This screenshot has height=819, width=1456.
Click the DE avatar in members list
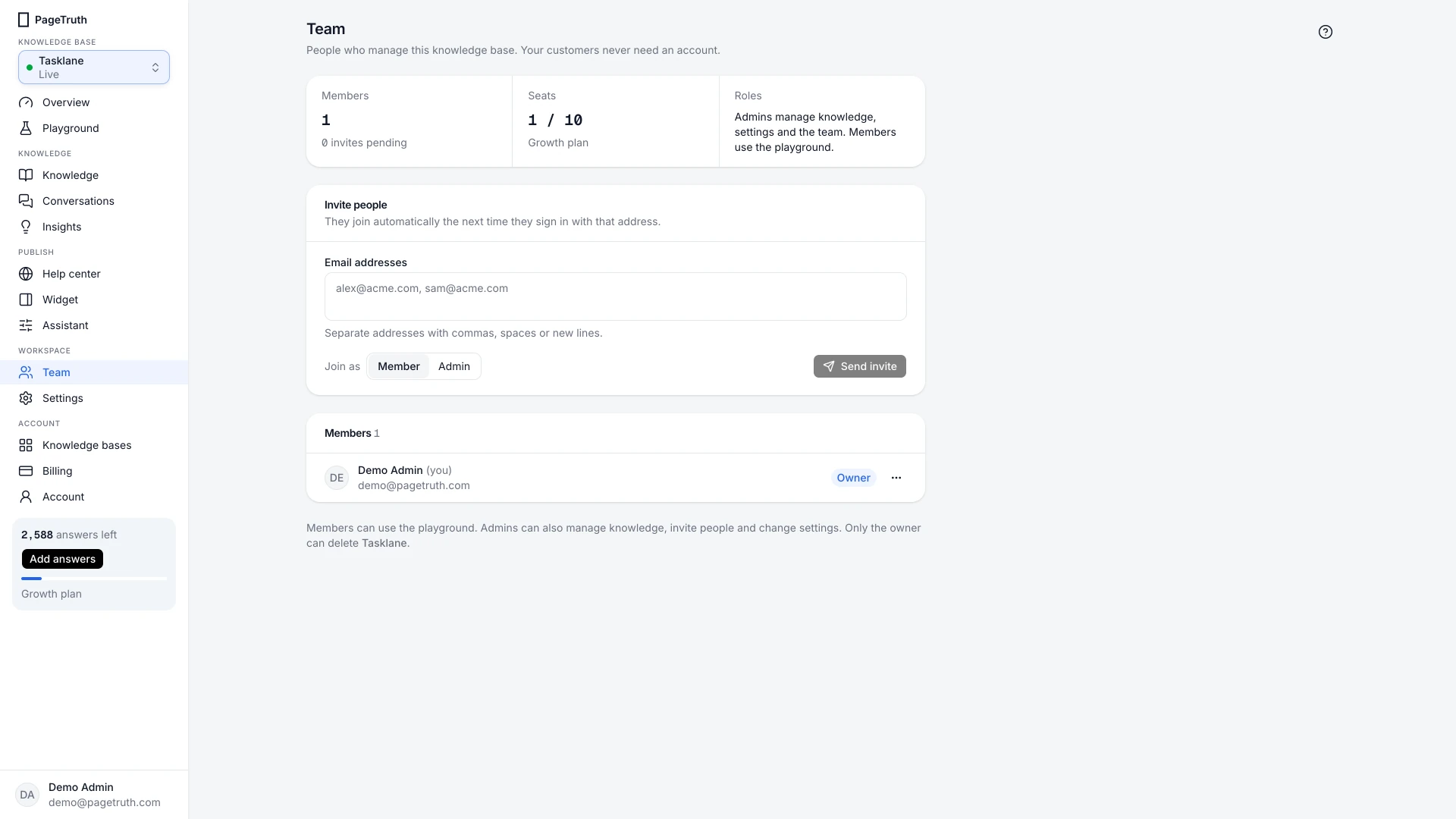click(x=337, y=478)
